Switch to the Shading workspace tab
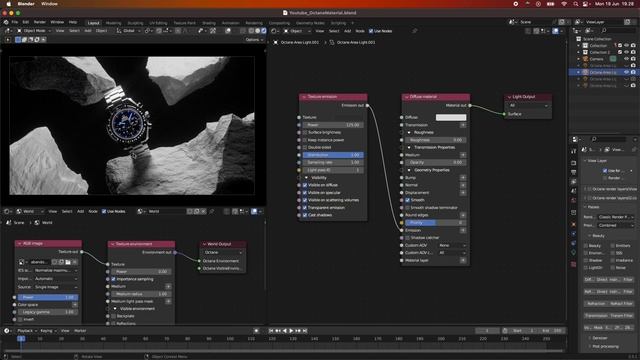This screenshot has height=360, width=640. tap(209, 23)
